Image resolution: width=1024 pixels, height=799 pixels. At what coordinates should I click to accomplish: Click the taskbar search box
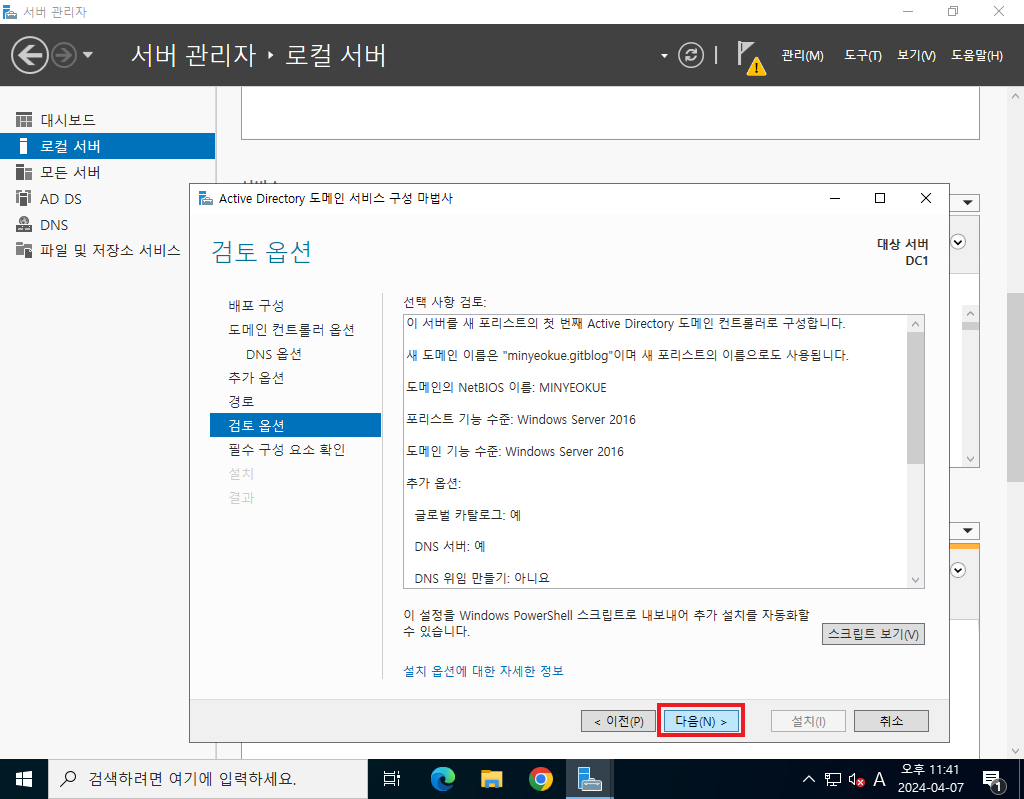click(x=208, y=779)
